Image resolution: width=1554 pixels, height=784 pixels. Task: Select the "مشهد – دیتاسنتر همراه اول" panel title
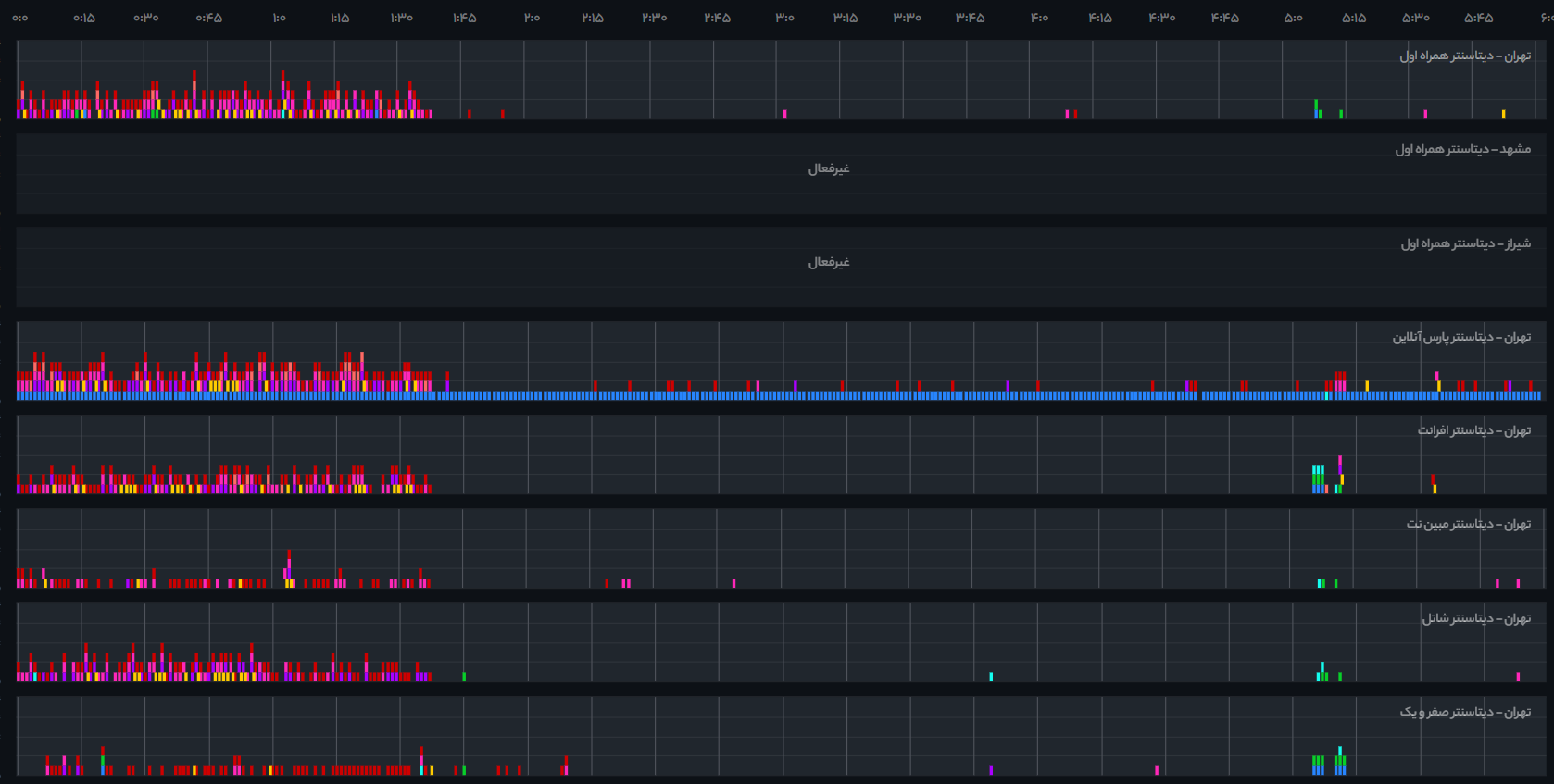point(1462,150)
